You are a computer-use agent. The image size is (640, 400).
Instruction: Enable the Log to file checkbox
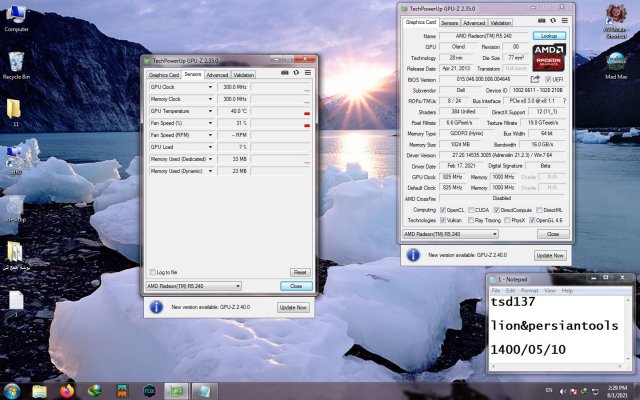pos(152,272)
